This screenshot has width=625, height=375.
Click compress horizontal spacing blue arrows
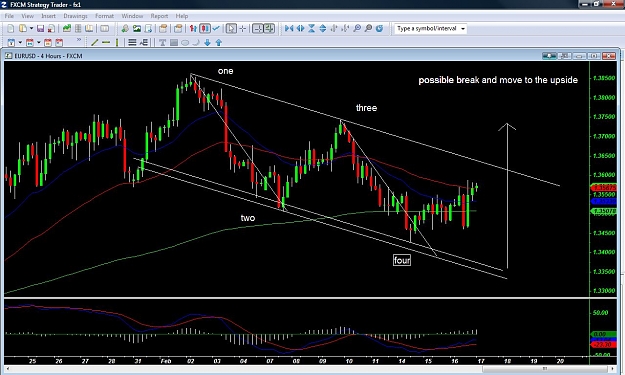289,28
